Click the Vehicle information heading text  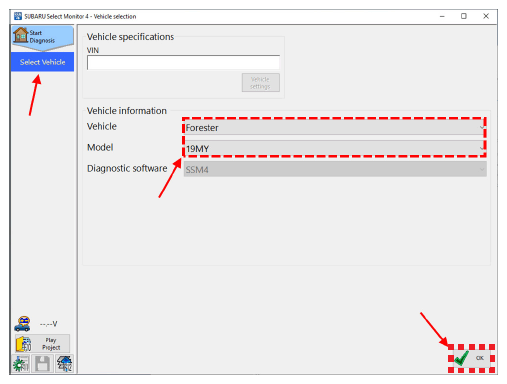(127, 111)
